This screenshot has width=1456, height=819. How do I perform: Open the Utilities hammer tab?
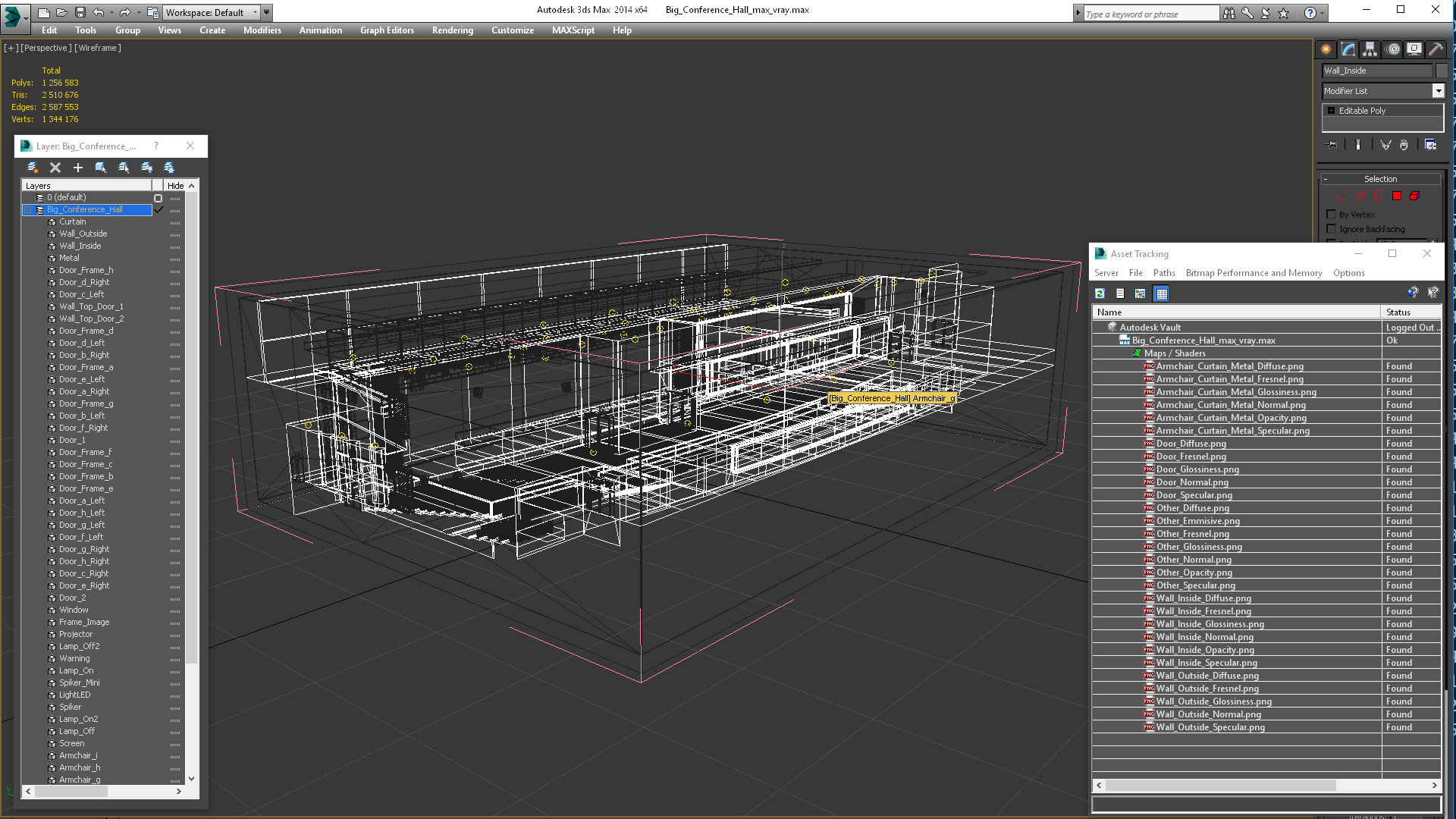click(x=1436, y=49)
